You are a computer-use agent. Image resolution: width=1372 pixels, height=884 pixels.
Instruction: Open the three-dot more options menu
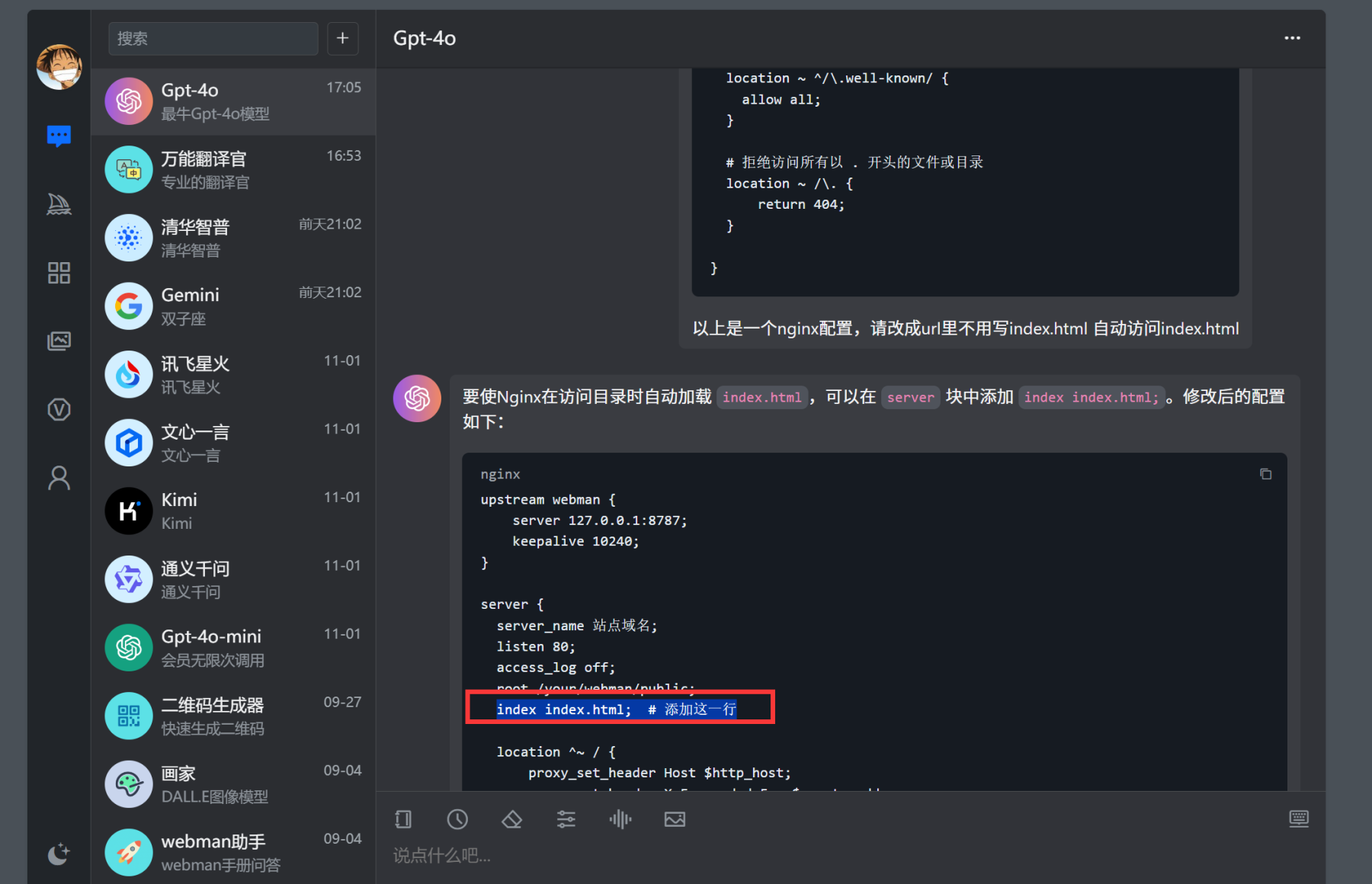click(x=1292, y=38)
